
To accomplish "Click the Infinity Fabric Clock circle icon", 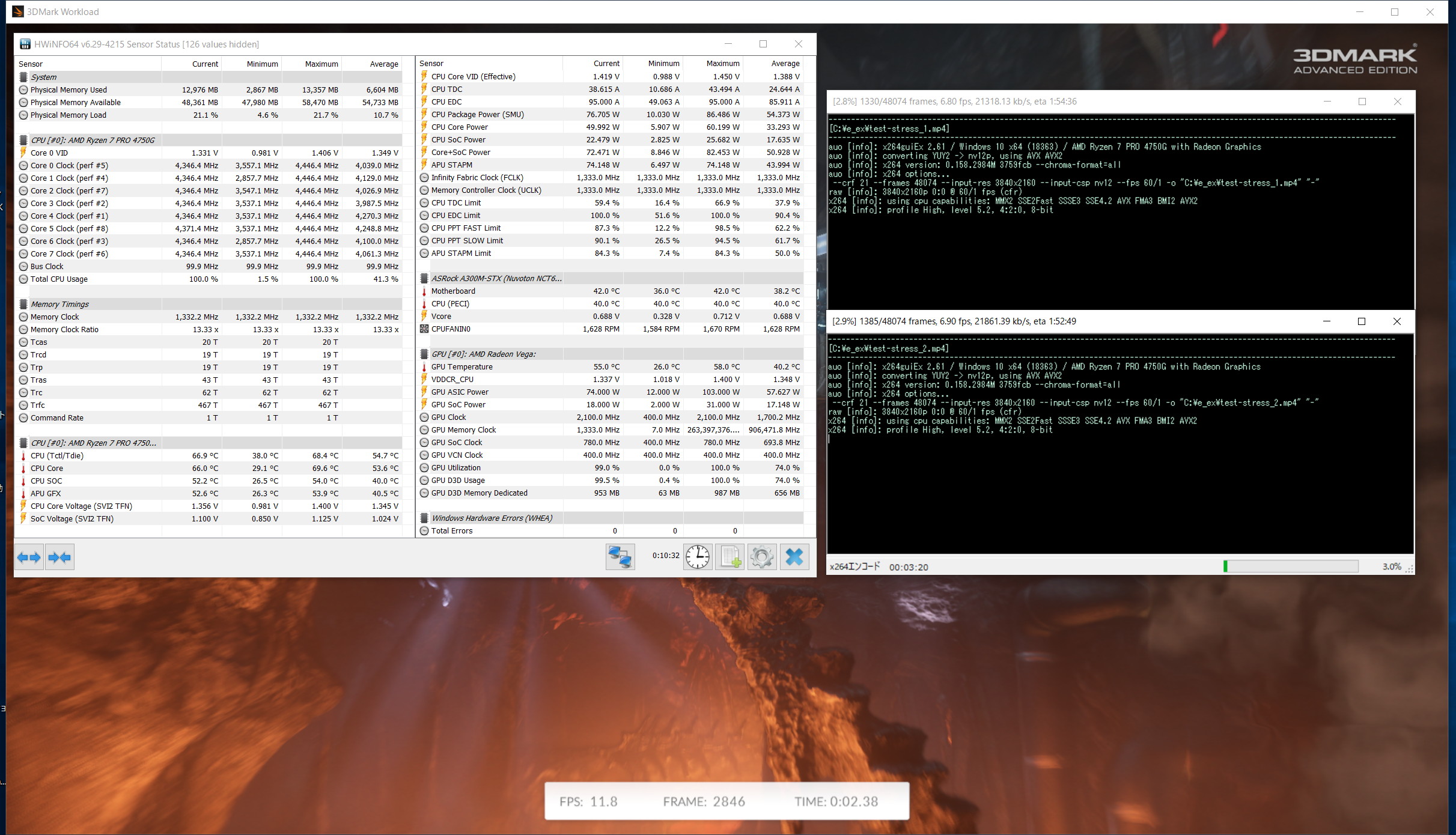I will 424,177.
